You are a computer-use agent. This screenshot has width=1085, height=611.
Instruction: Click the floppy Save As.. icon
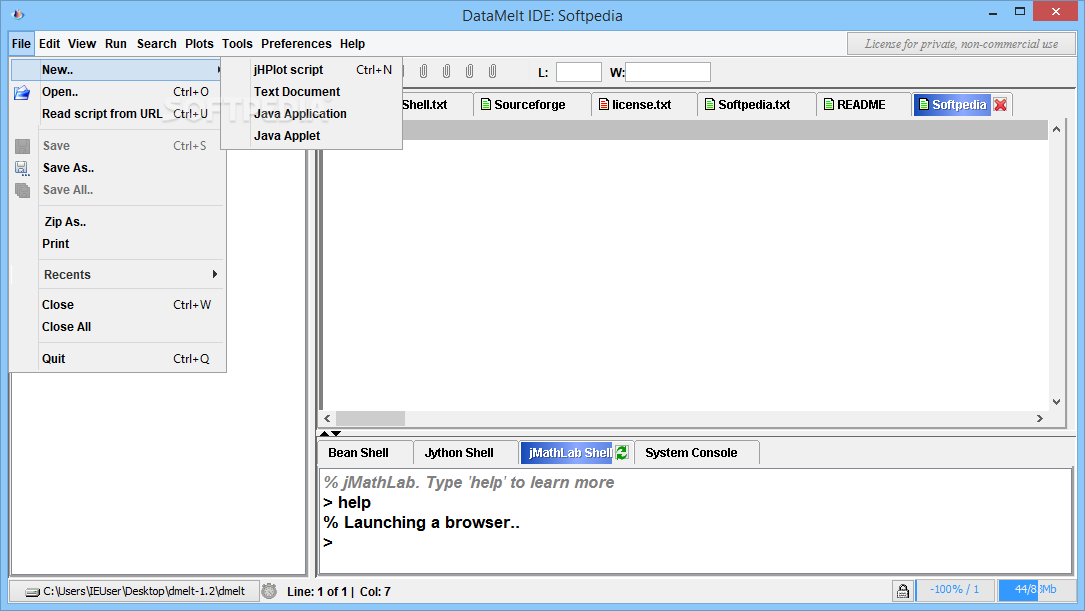click(22, 168)
